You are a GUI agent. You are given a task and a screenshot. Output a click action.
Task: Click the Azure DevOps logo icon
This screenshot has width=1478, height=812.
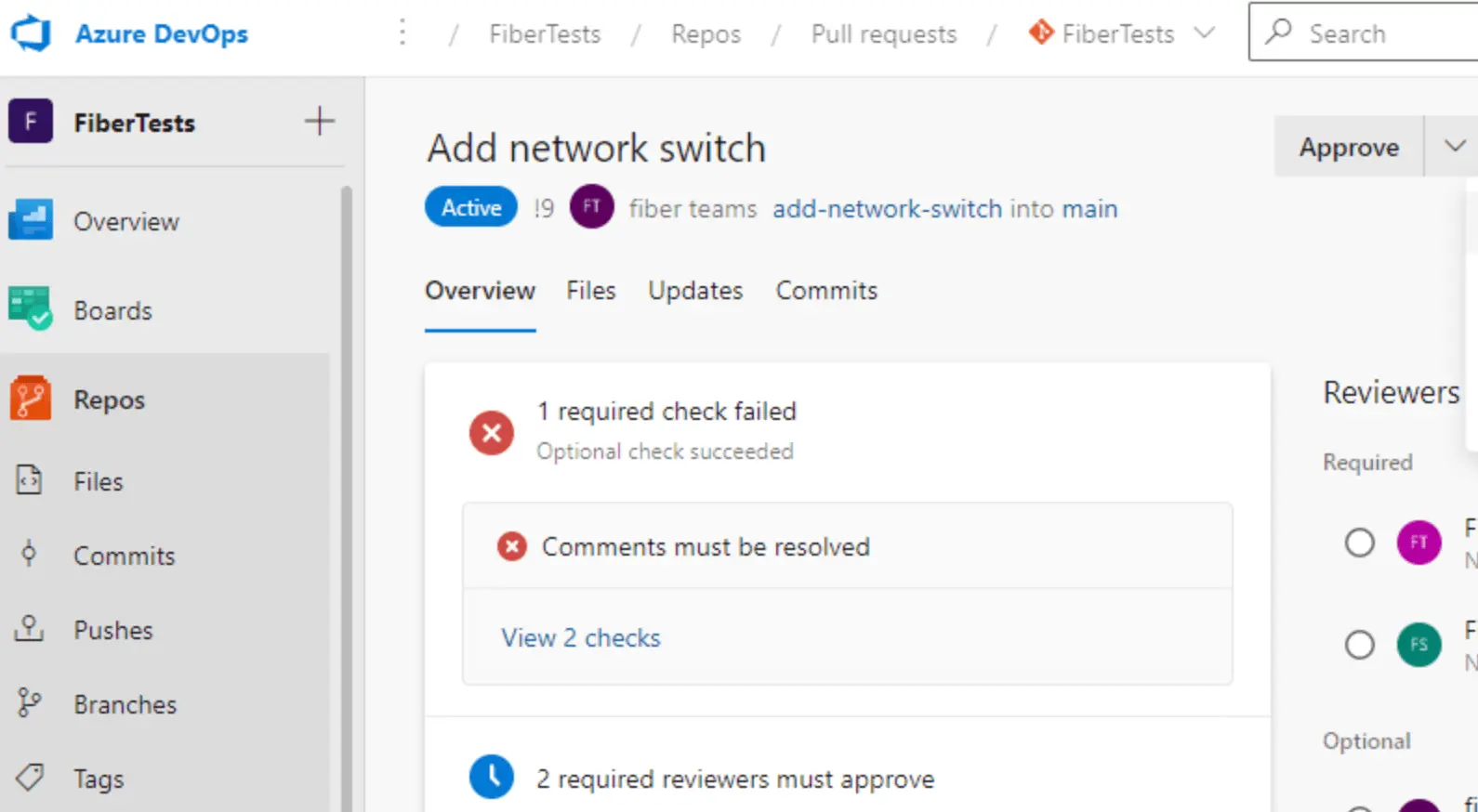pos(31,34)
